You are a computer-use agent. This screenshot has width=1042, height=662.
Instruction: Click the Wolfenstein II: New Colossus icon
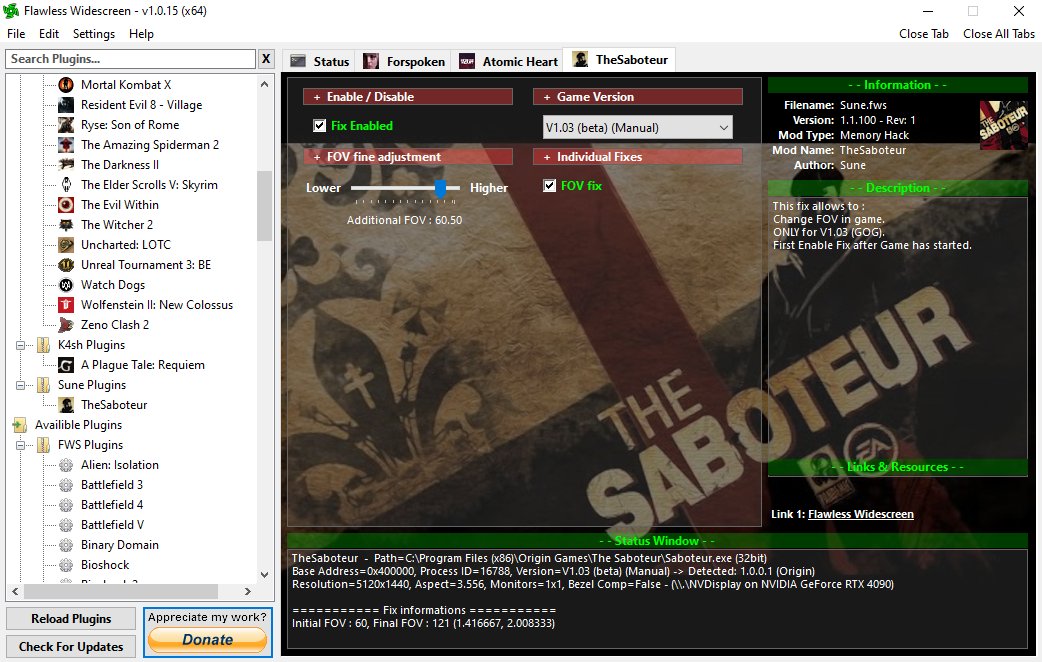(66, 304)
